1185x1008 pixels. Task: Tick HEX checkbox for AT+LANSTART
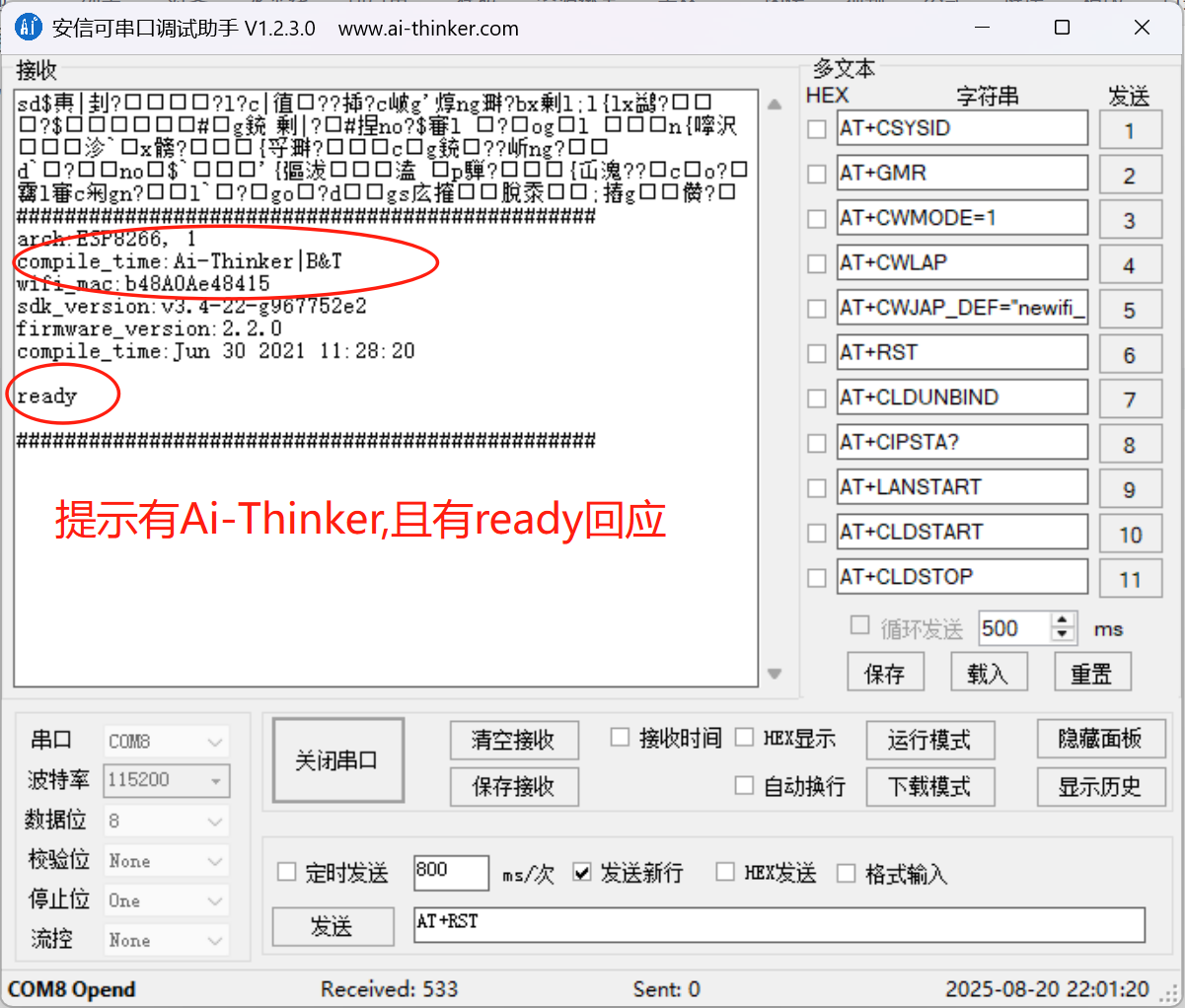pos(817,488)
